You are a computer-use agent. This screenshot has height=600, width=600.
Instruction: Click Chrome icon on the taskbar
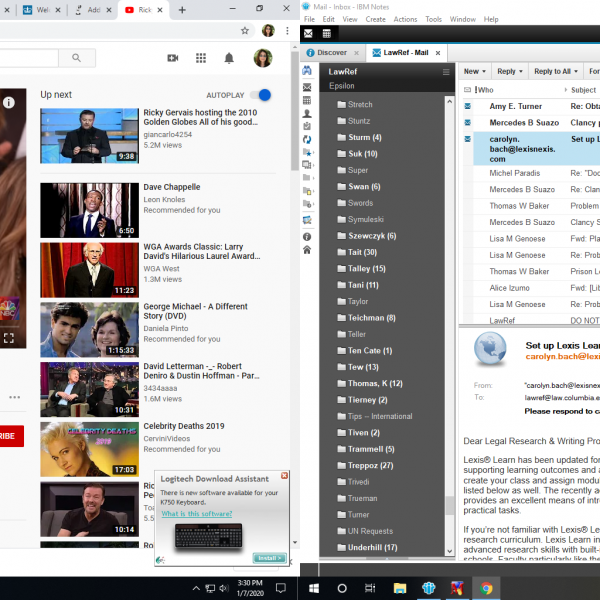486,588
